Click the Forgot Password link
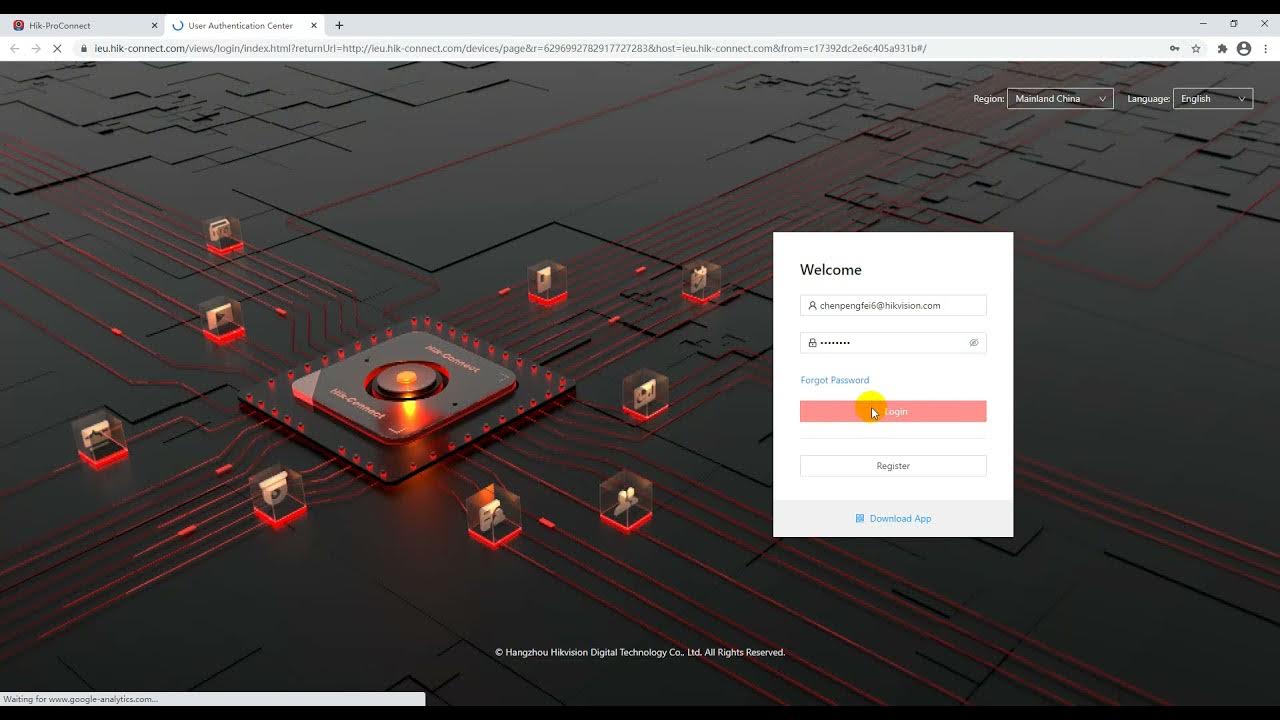Viewport: 1280px width, 720px height. (x=835, y=380)
